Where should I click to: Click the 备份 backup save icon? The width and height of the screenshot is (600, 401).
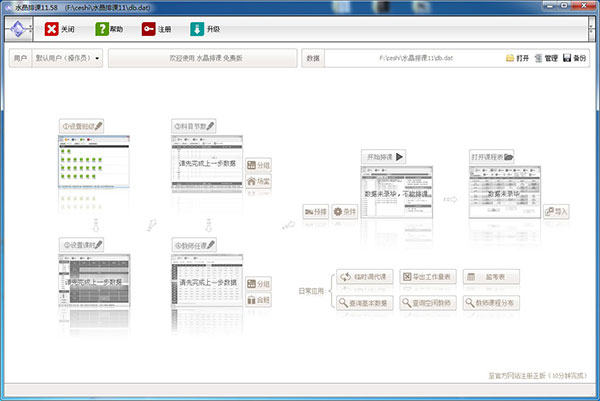tap(575, 59)
